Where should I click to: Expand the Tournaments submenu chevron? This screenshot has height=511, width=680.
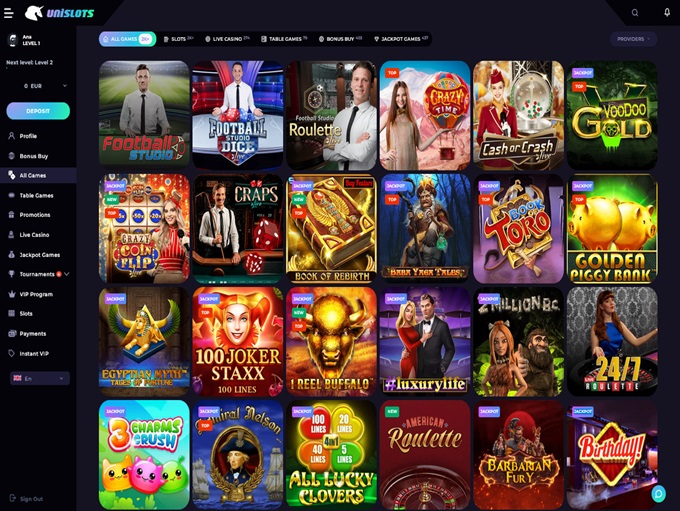[x=67, y=274]
